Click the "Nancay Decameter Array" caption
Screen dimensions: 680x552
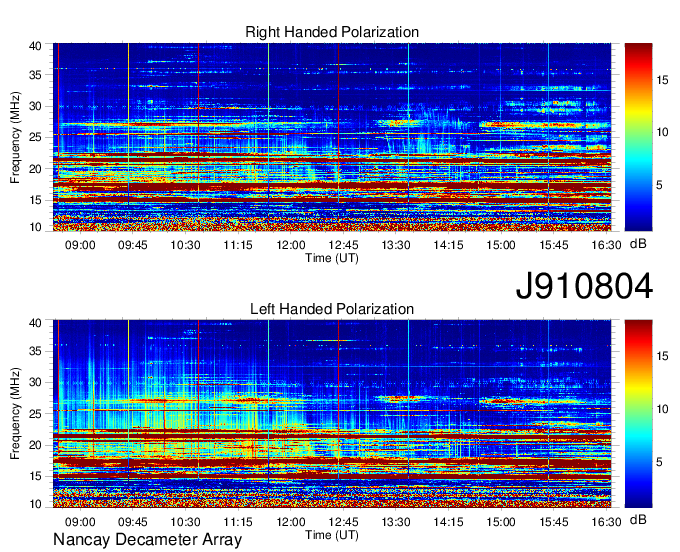147,539
